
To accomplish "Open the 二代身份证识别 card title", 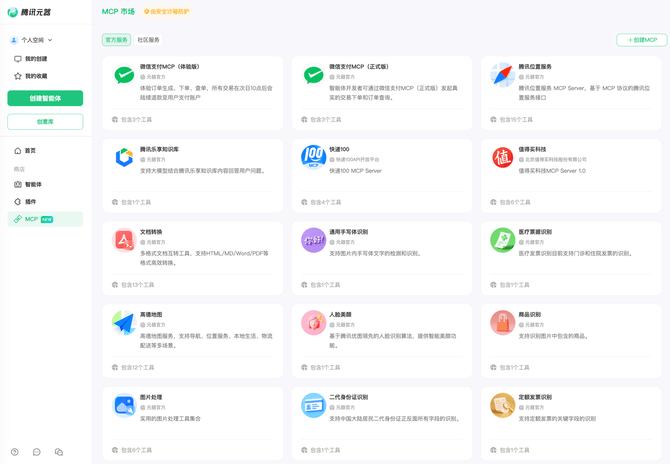I will click(x=349, y=397).
